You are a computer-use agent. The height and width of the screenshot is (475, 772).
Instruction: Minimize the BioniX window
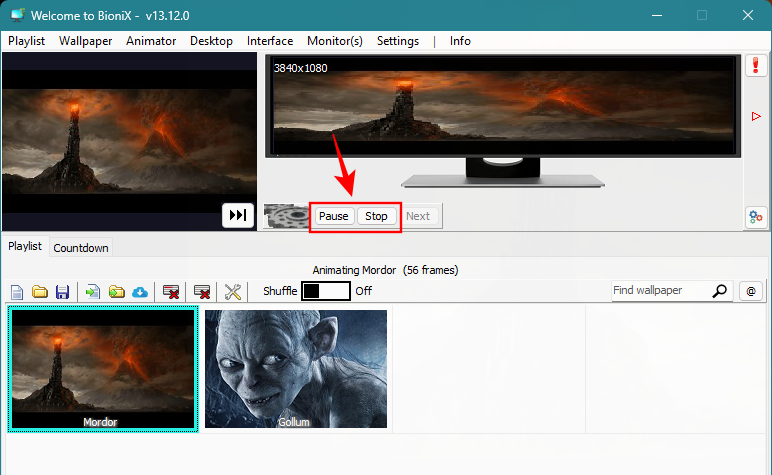[x=657, y=15]
